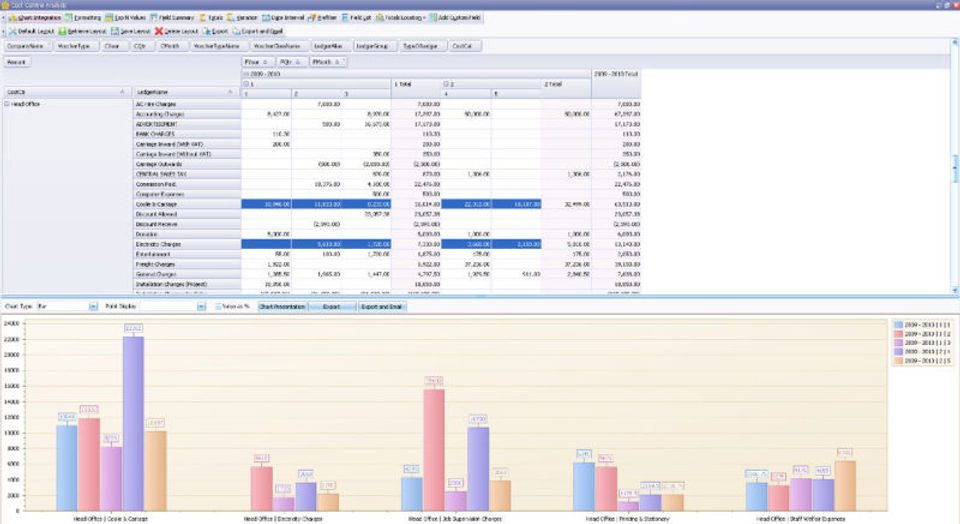Screen dimensions: 960x524
Task: Click Delete Layout red X
Action: click(x=159, y=31)
